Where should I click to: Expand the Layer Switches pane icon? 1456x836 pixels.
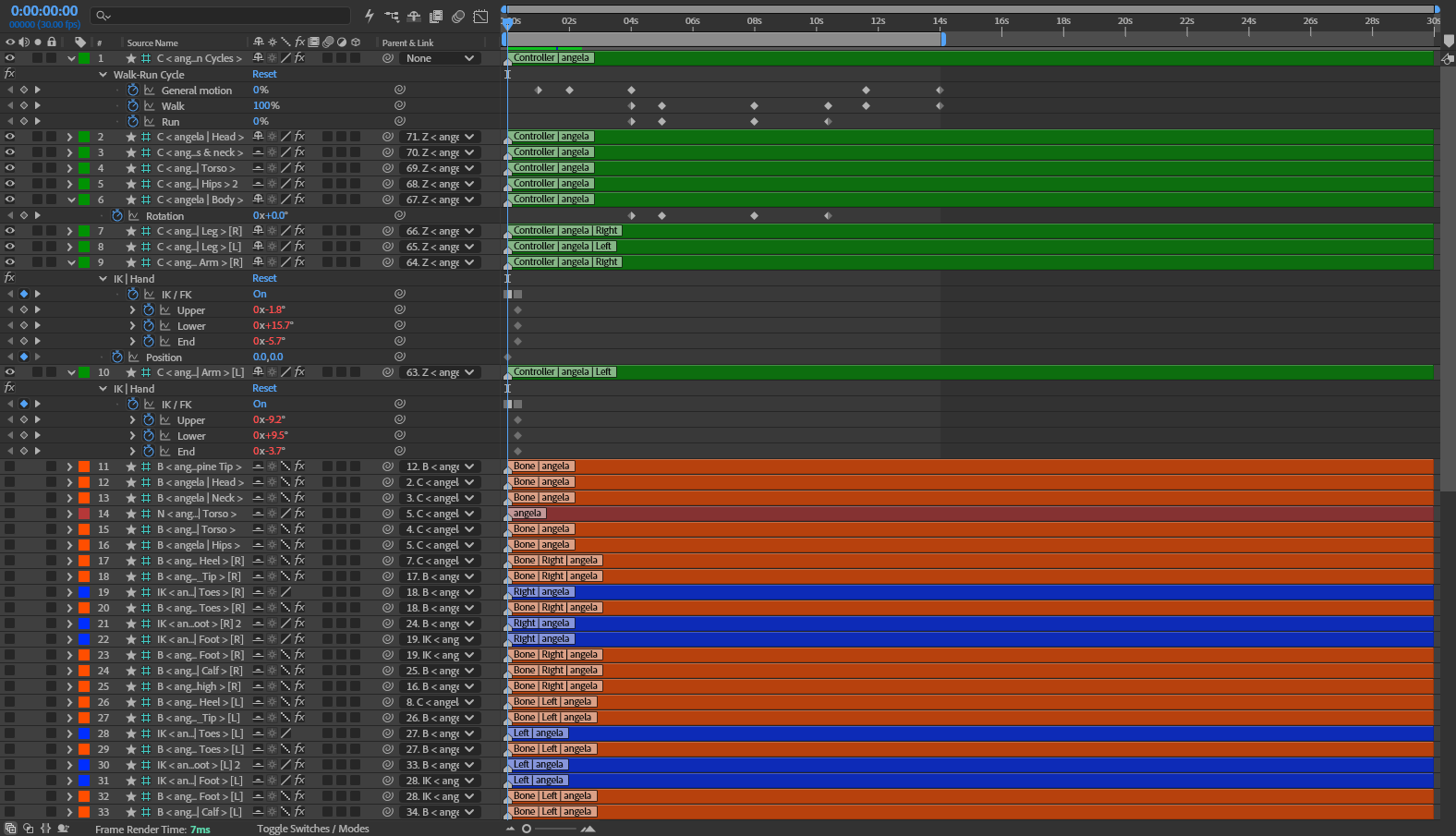point(10,829)
